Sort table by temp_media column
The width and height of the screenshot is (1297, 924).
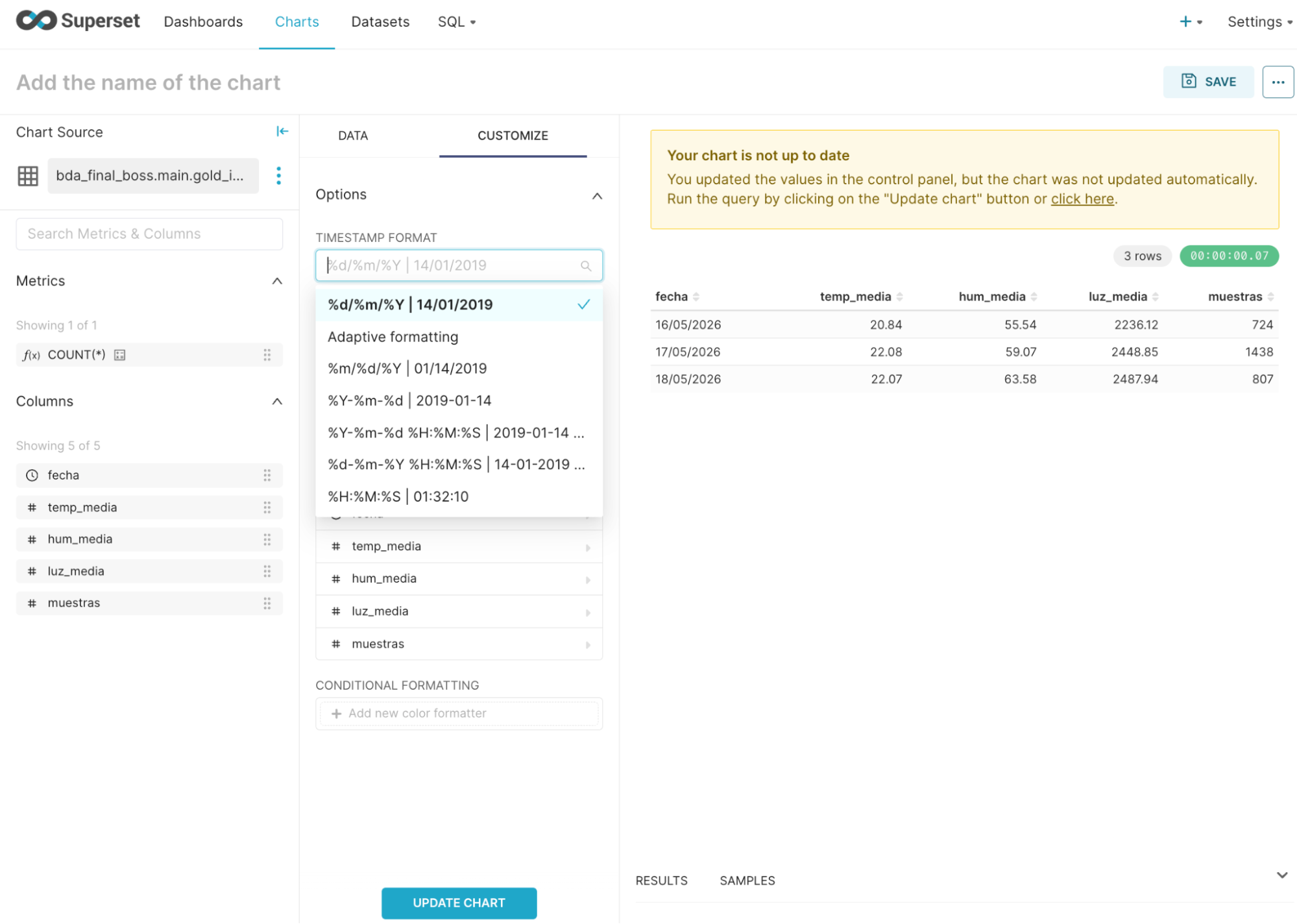(900, 297)
